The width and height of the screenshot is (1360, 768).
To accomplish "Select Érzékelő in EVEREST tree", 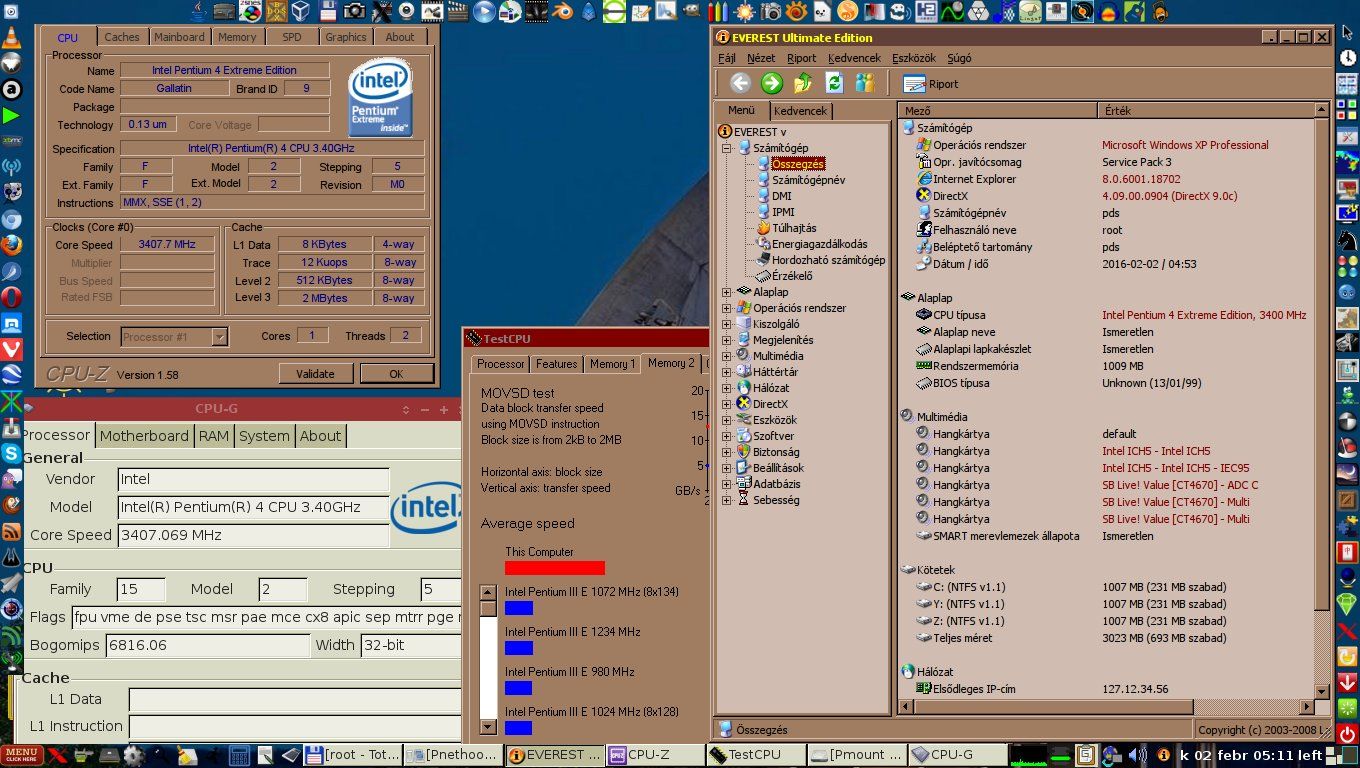I will 792,276.
